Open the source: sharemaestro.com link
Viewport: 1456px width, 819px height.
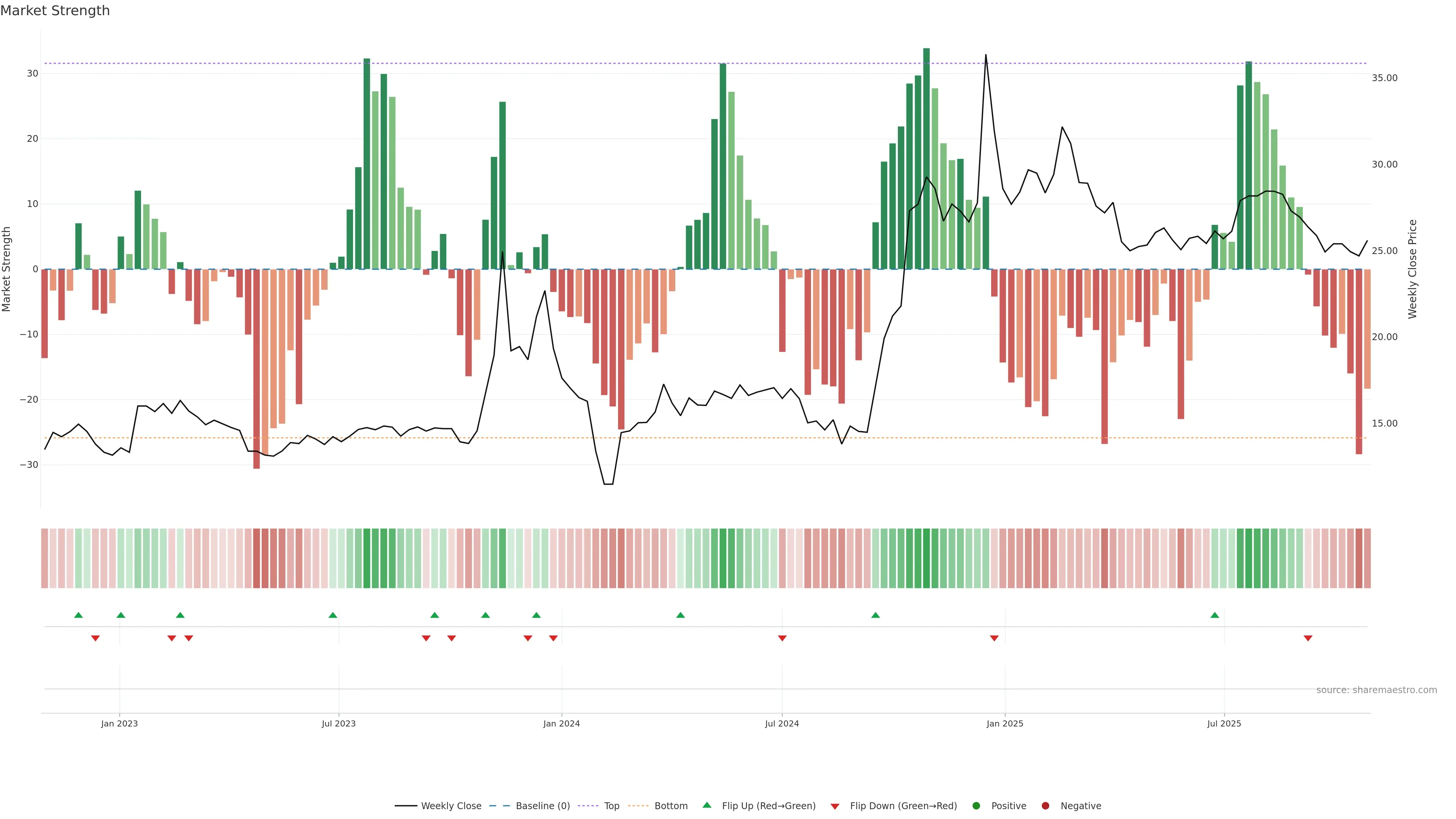coord(1376,690)
